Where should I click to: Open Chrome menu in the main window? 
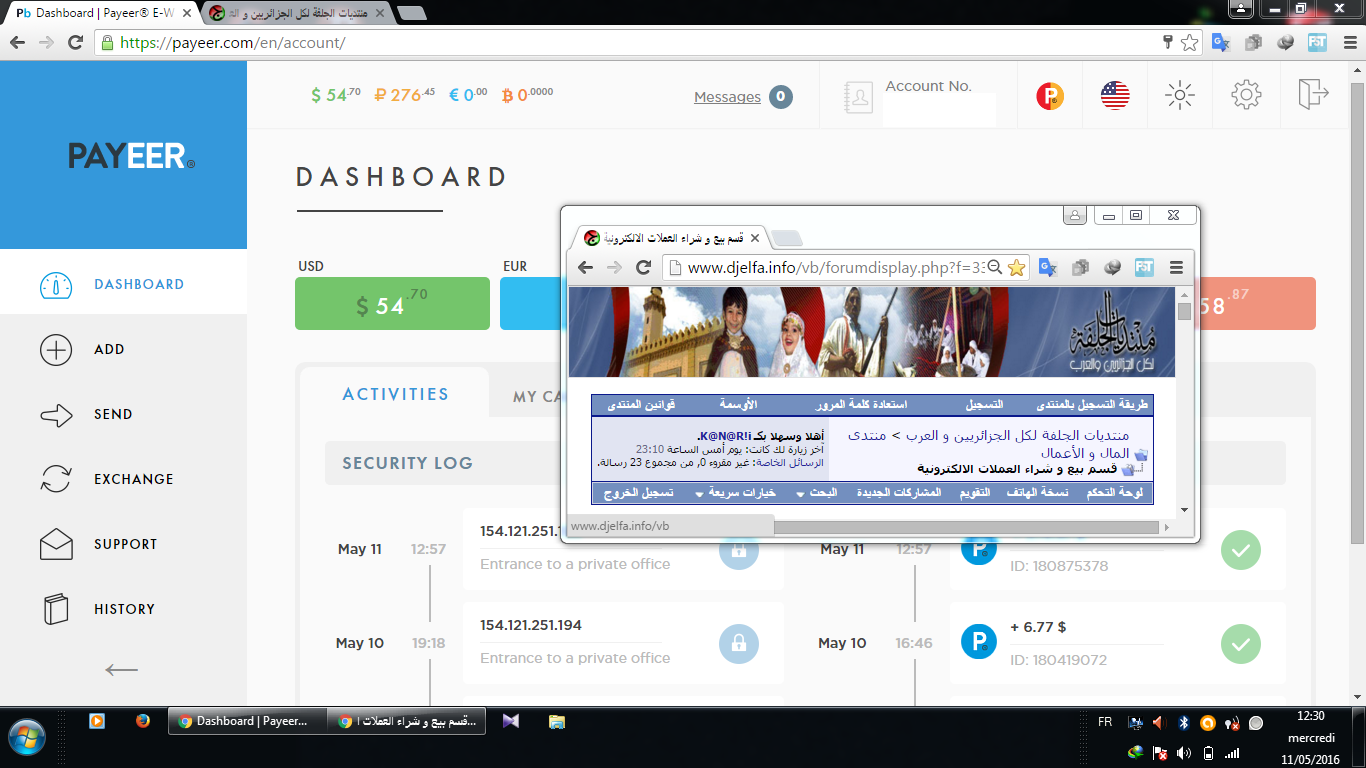click(1349, 43)
